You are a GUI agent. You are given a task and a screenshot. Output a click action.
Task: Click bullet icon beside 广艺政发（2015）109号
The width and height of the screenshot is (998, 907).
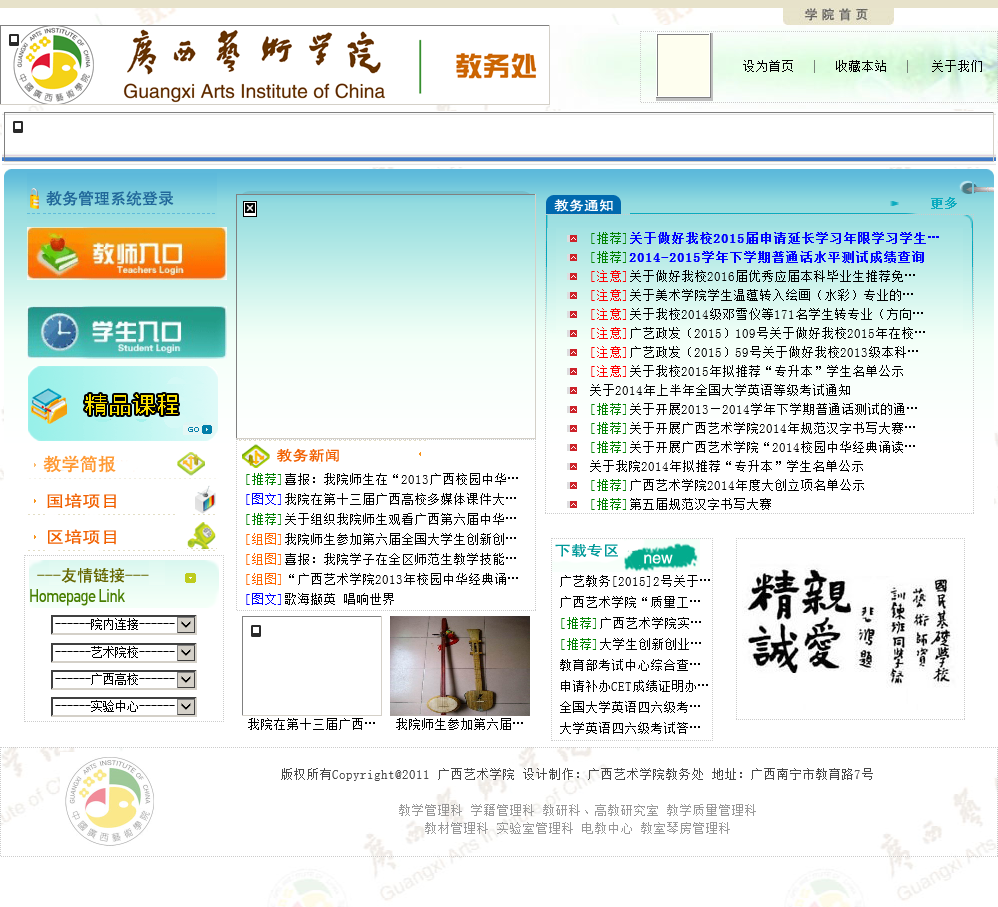[573, 334]
